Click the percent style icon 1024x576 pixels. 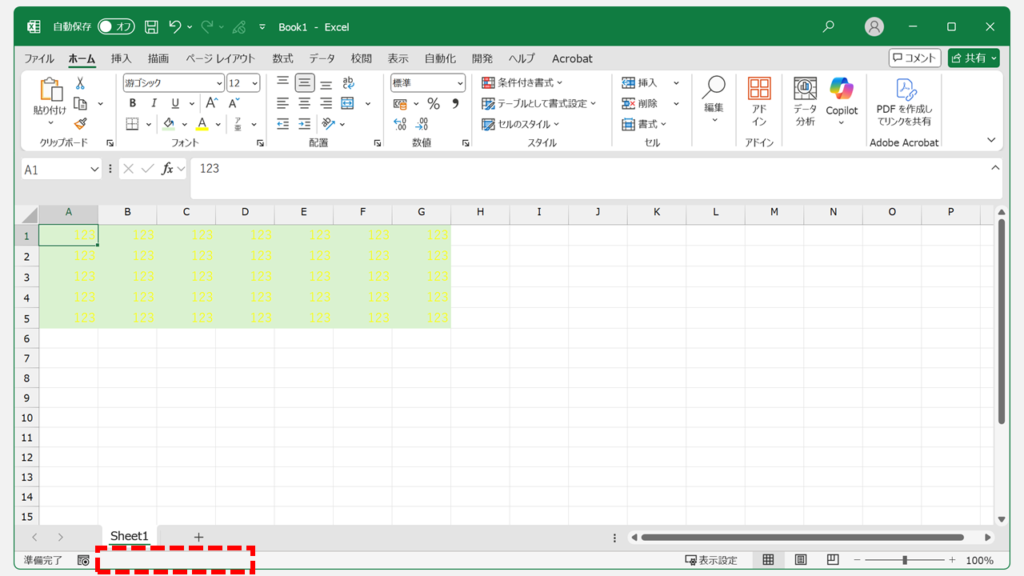pos(433,104)
